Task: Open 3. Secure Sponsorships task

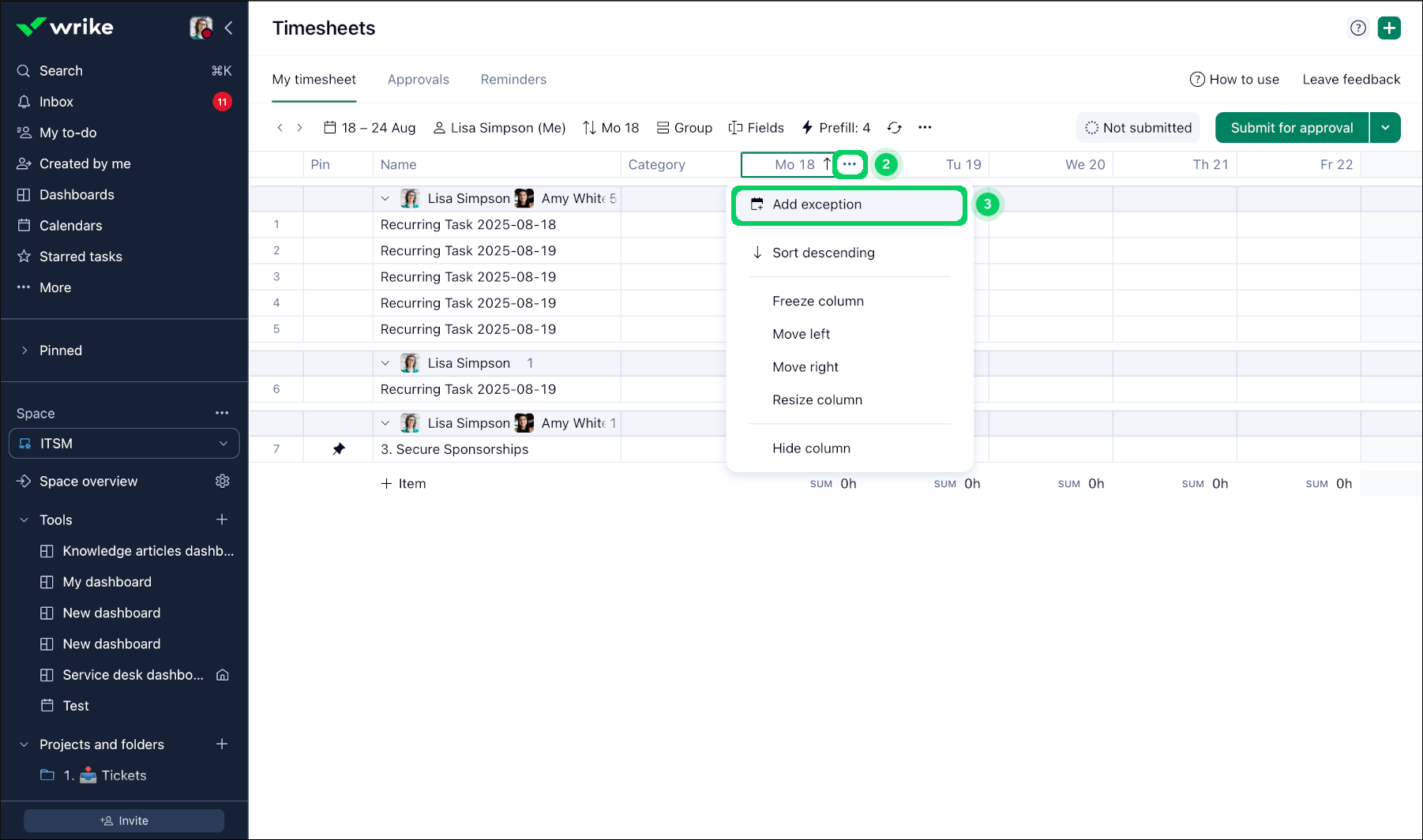Action: [x=455, y=449]
